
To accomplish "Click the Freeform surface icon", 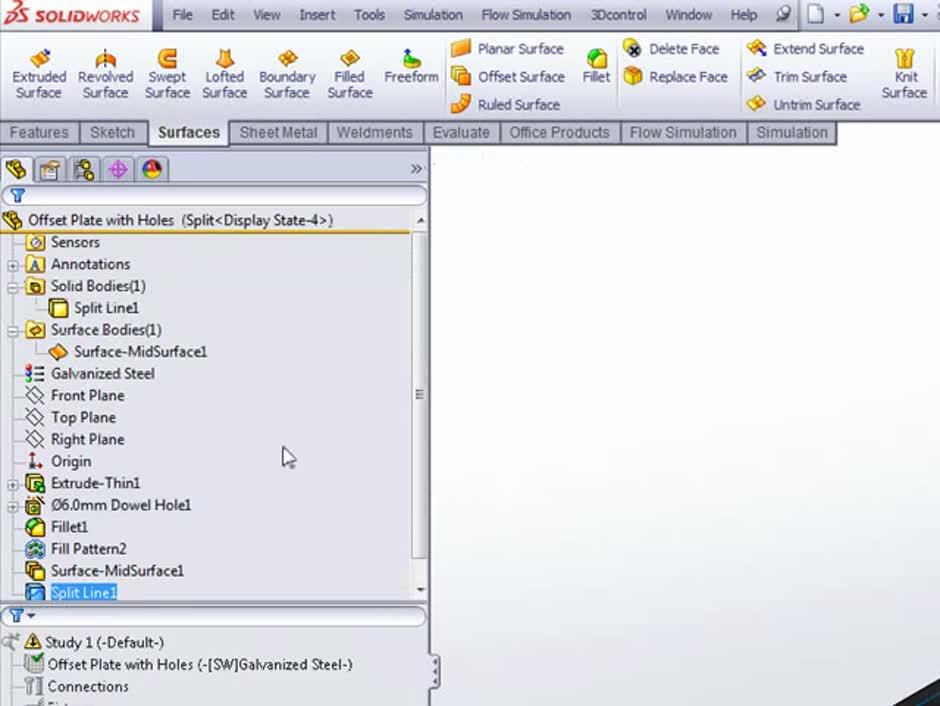I will 411,66.
